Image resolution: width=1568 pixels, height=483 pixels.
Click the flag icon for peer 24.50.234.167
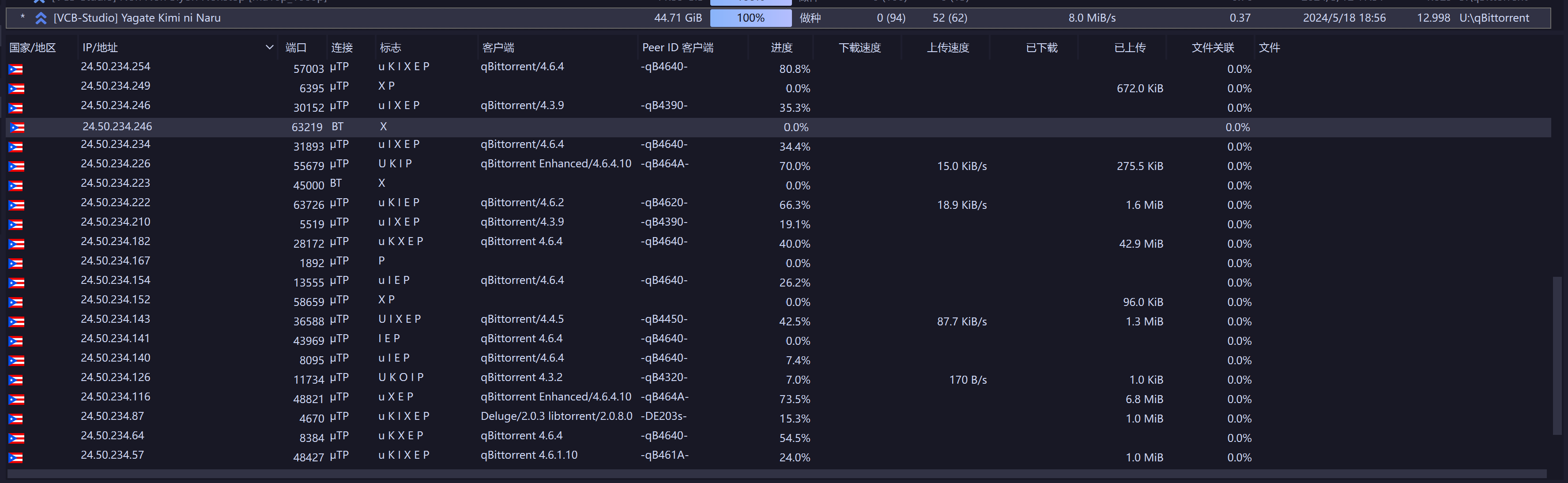click(x=16, y=264)
